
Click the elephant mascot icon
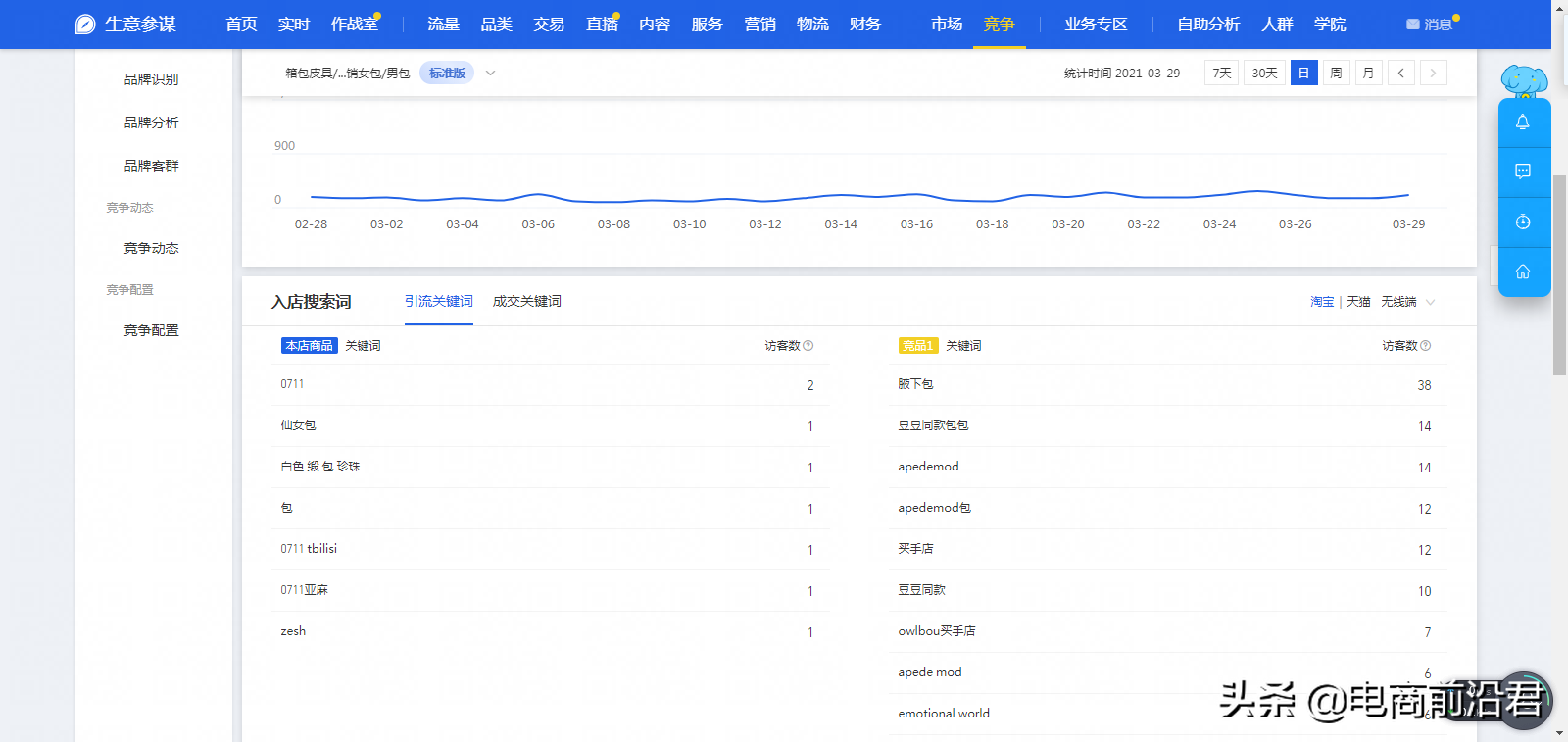pyautogui.click(x=1524, y=81)
